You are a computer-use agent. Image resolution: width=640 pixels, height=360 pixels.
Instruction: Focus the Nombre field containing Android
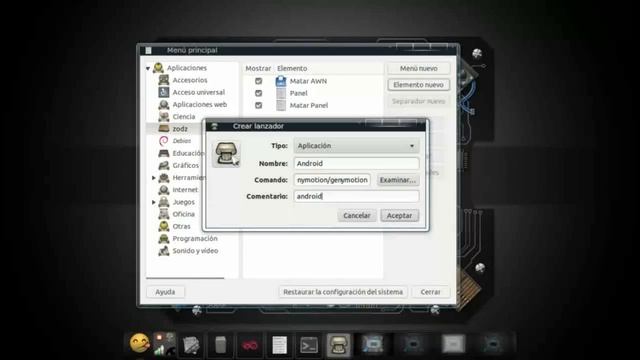356,163
